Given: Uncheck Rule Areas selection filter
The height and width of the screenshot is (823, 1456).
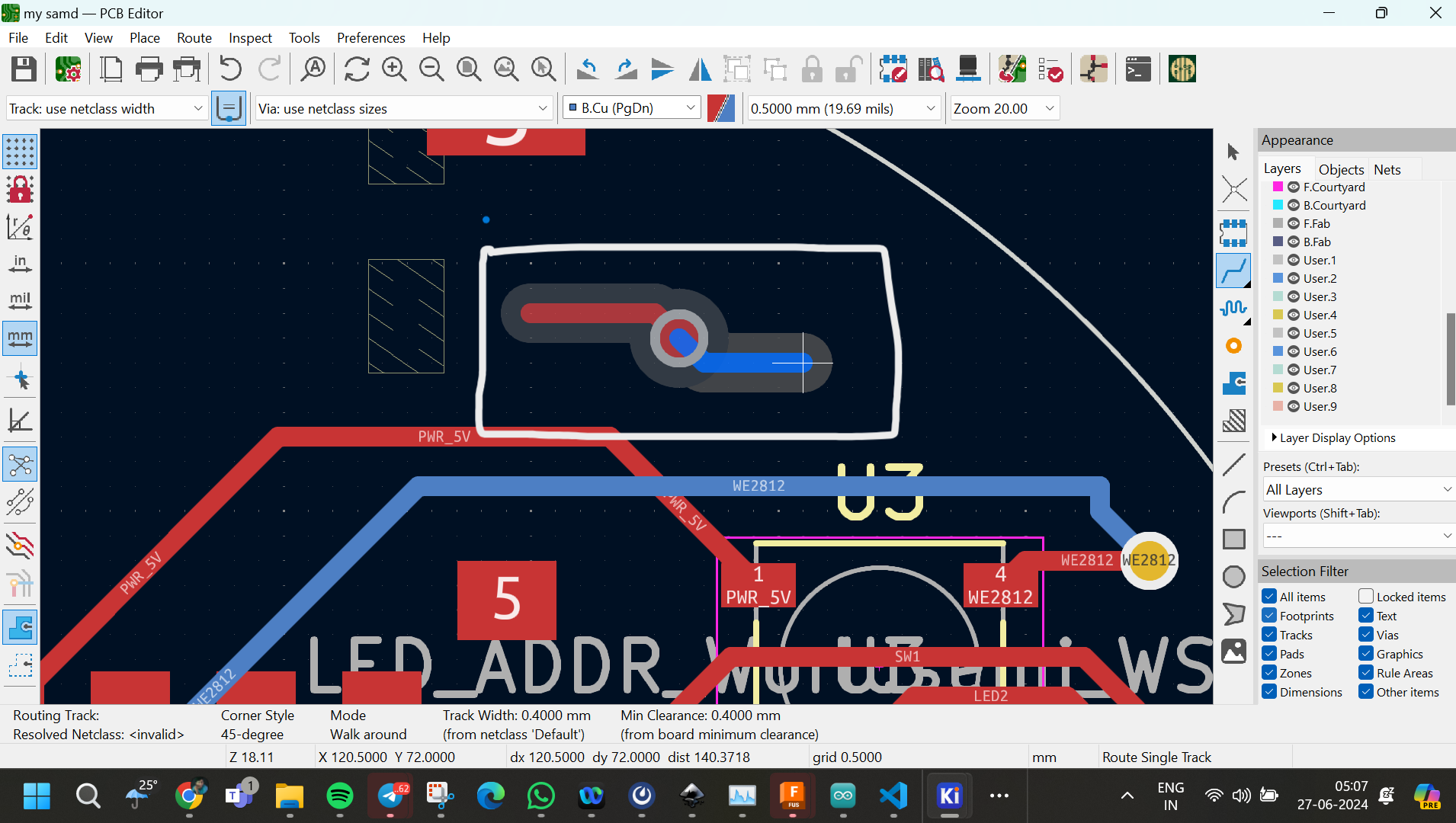Looking at the screenshot, I should [x=1366, y=673].
